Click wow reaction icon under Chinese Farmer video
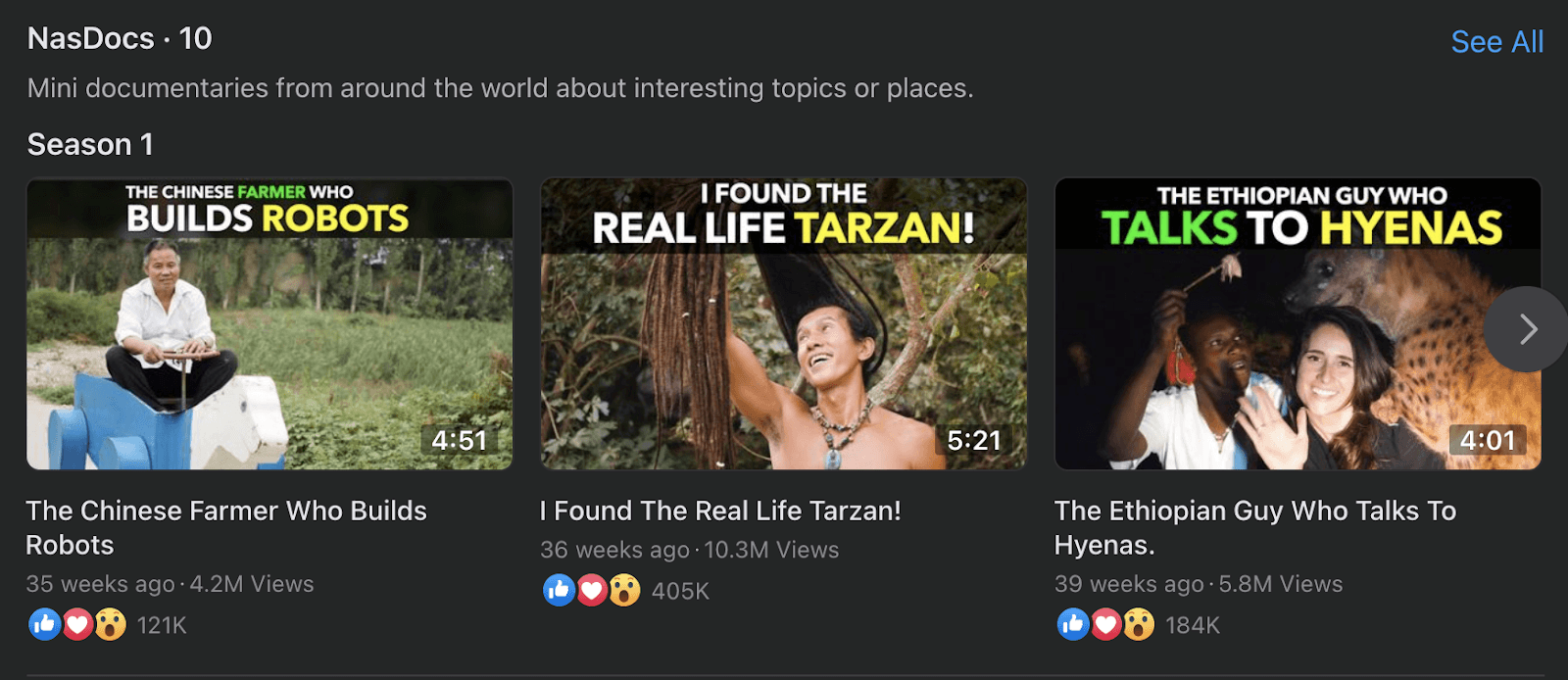 pyautogui.click(x=110, y=624)
